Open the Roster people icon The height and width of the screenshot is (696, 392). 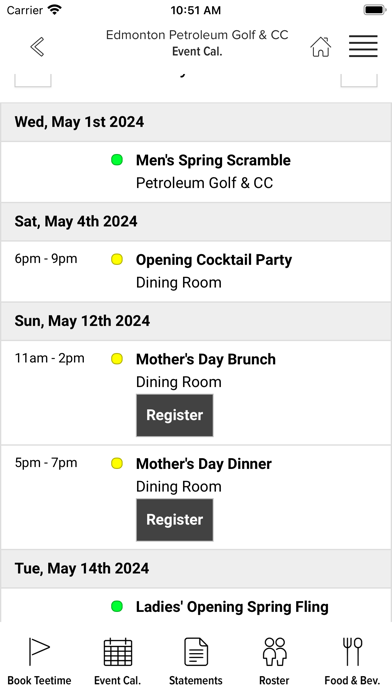[x=274, y=652]
